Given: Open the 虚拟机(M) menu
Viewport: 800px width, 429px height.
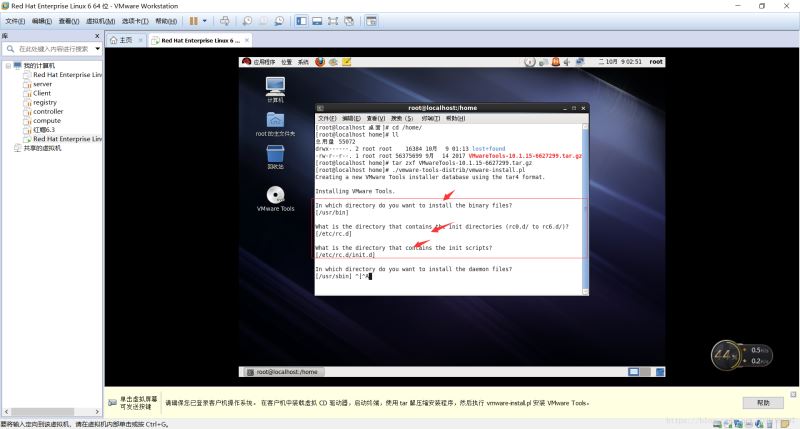Looking at the screenshot, I should click(x=98, y=20).
